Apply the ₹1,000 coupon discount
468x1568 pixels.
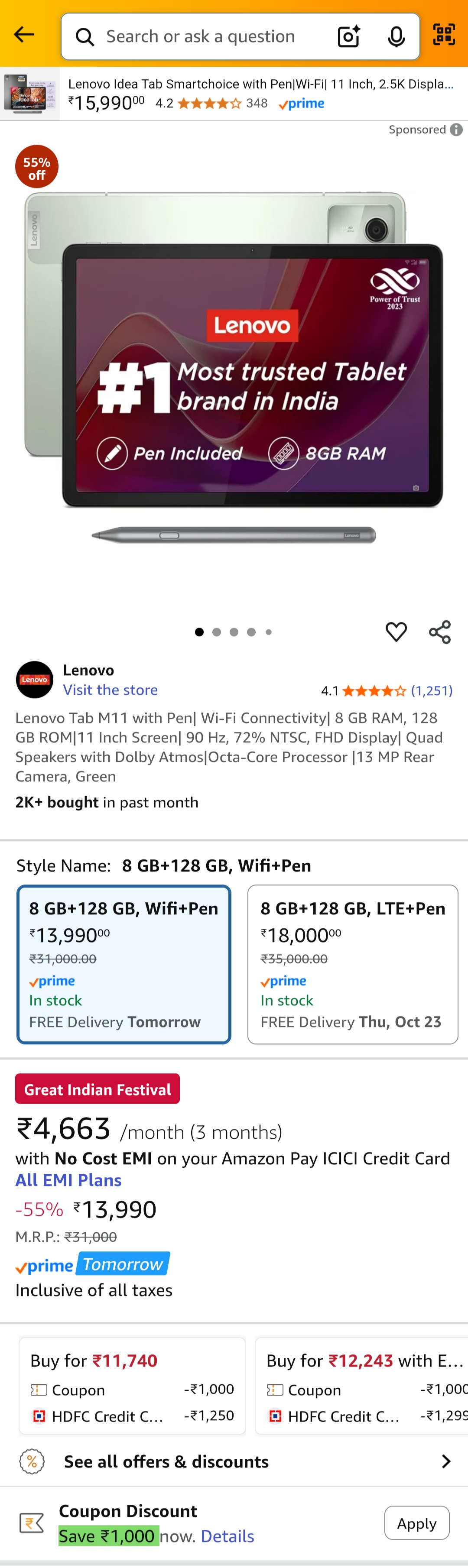click(416, 1523)
